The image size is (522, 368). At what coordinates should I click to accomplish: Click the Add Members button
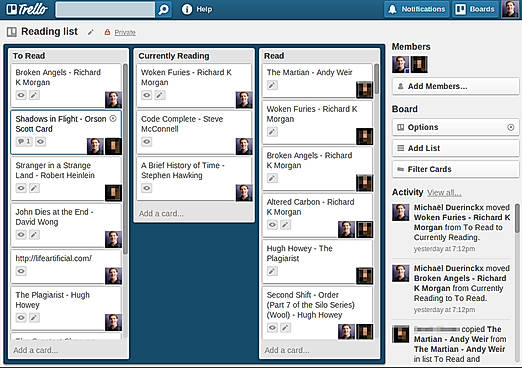tap(455, 86)
